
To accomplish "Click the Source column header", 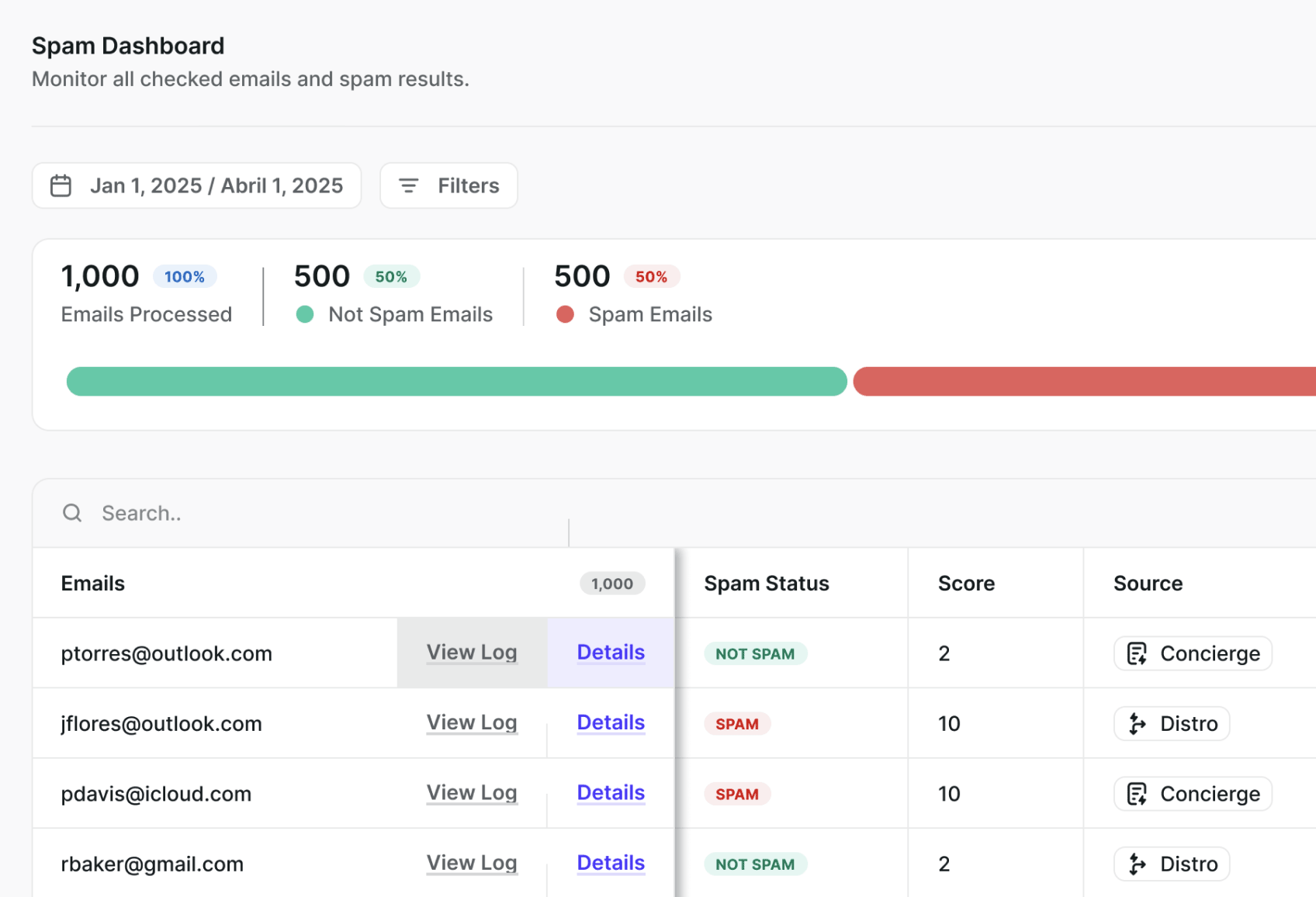I will click(1148, 584).
